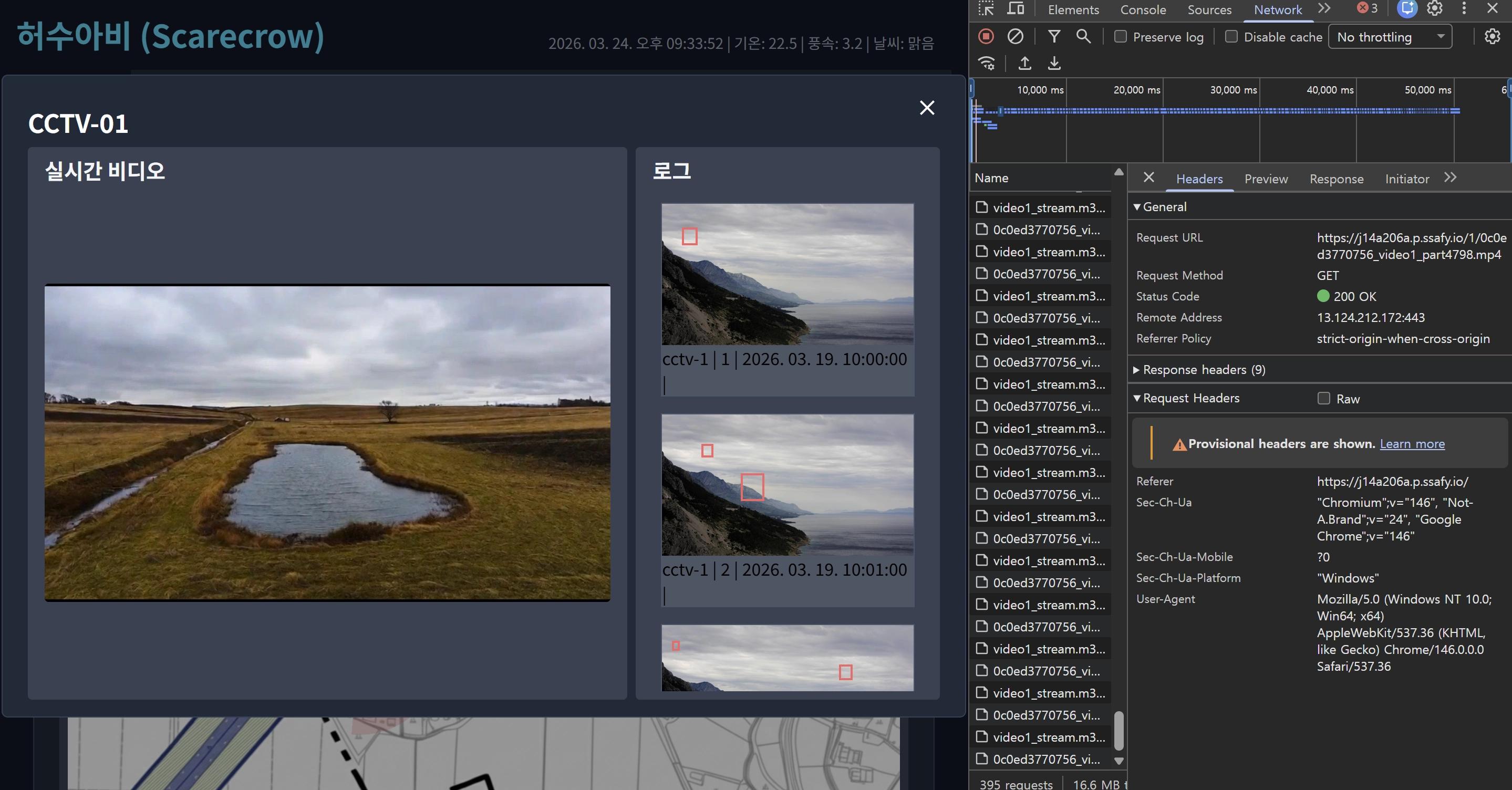Open the Preview tab
This screenshot has width=1512, height=790.
(x=1266, y=179)
